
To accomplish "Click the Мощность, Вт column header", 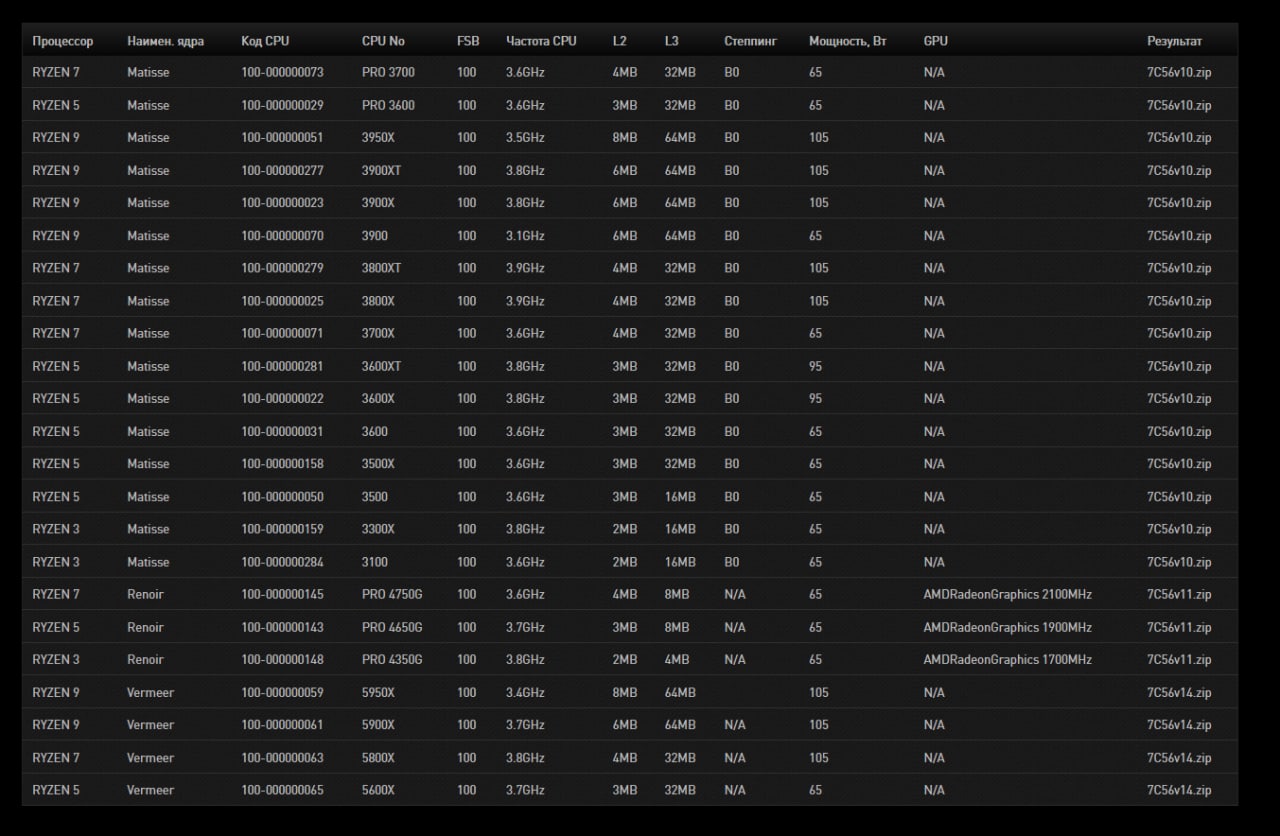I will click(x=848, y=41).
